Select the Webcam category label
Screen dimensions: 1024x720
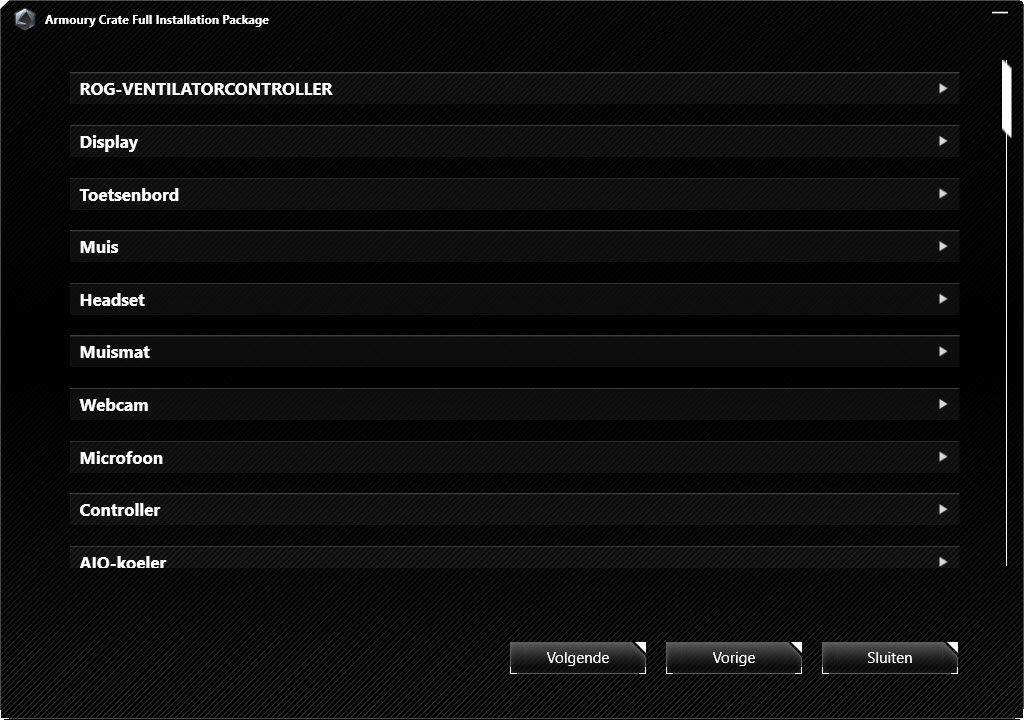click(114, 405)
